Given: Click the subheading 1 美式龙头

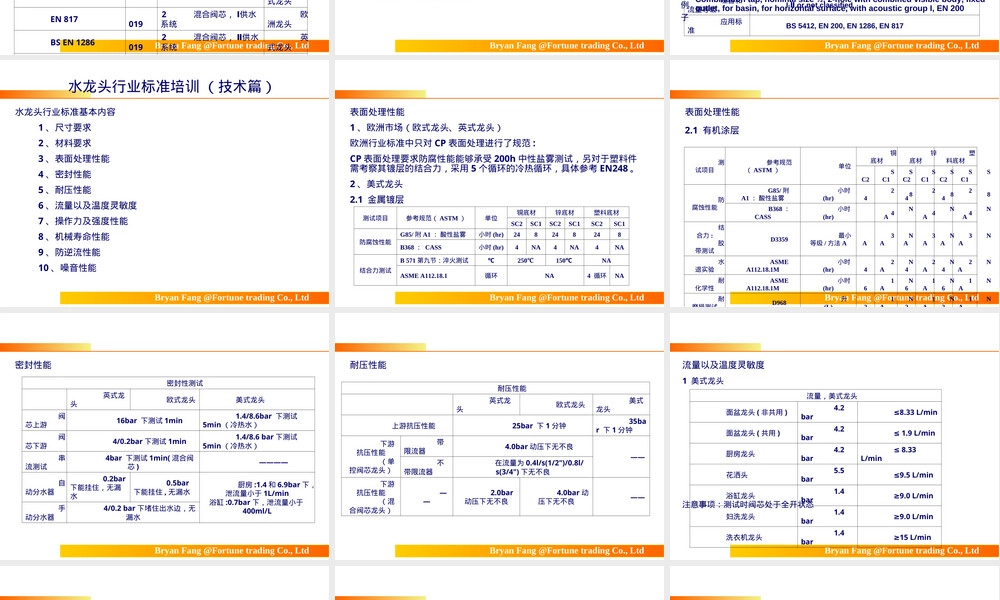Looking at the screenshot, I should tap(703, 381).
